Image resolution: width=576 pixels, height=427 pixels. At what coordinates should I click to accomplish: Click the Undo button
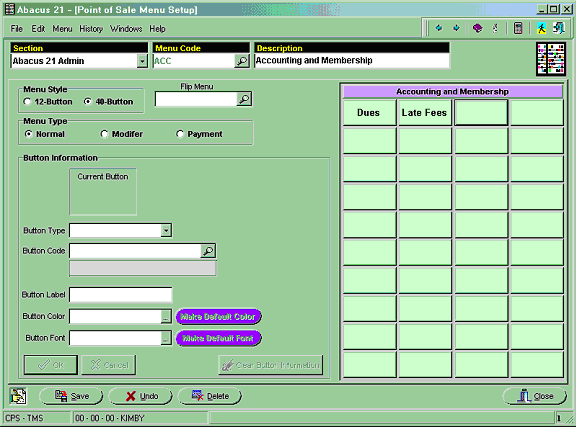click(x=140, y=396)
